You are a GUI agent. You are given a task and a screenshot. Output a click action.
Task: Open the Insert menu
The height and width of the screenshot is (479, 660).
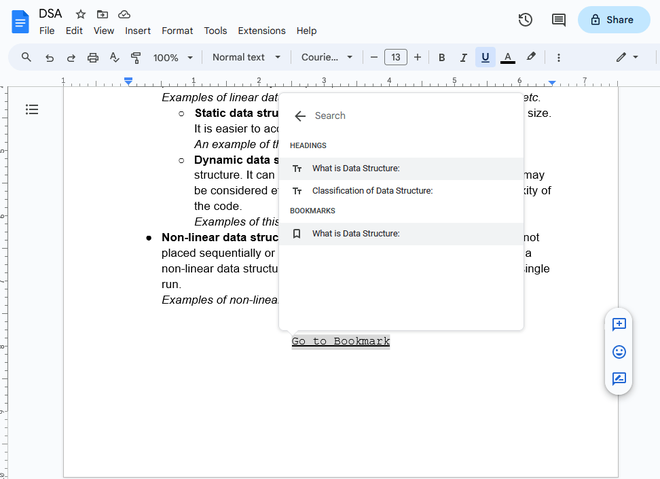pos(138,31)
